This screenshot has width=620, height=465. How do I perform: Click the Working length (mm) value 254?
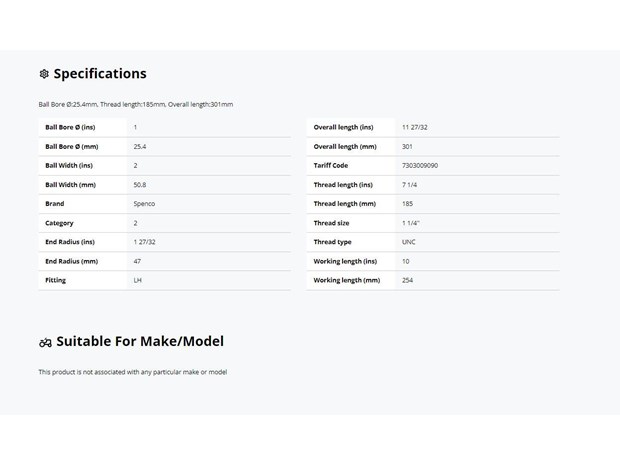[x=407, y=280]
